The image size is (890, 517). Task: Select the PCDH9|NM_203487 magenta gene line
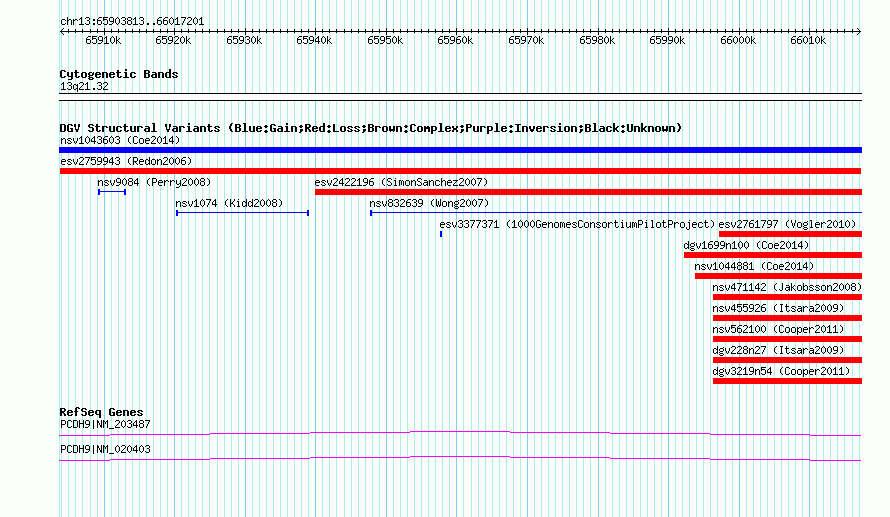tap(460, 434)
